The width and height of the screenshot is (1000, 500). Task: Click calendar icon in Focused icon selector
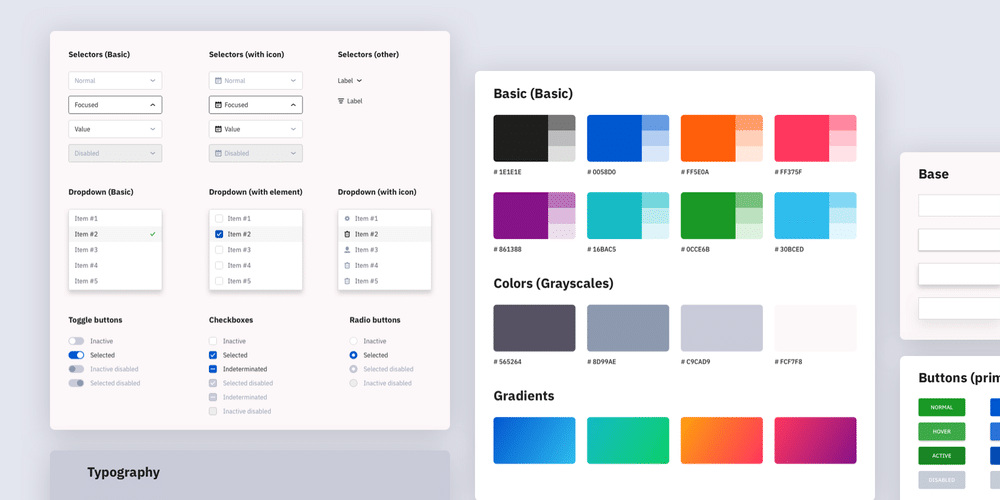[218, 105]
